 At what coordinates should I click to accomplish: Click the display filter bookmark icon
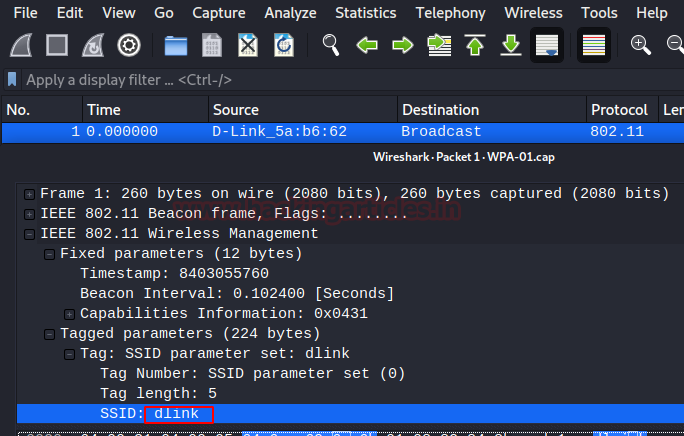tap(12, 80)
